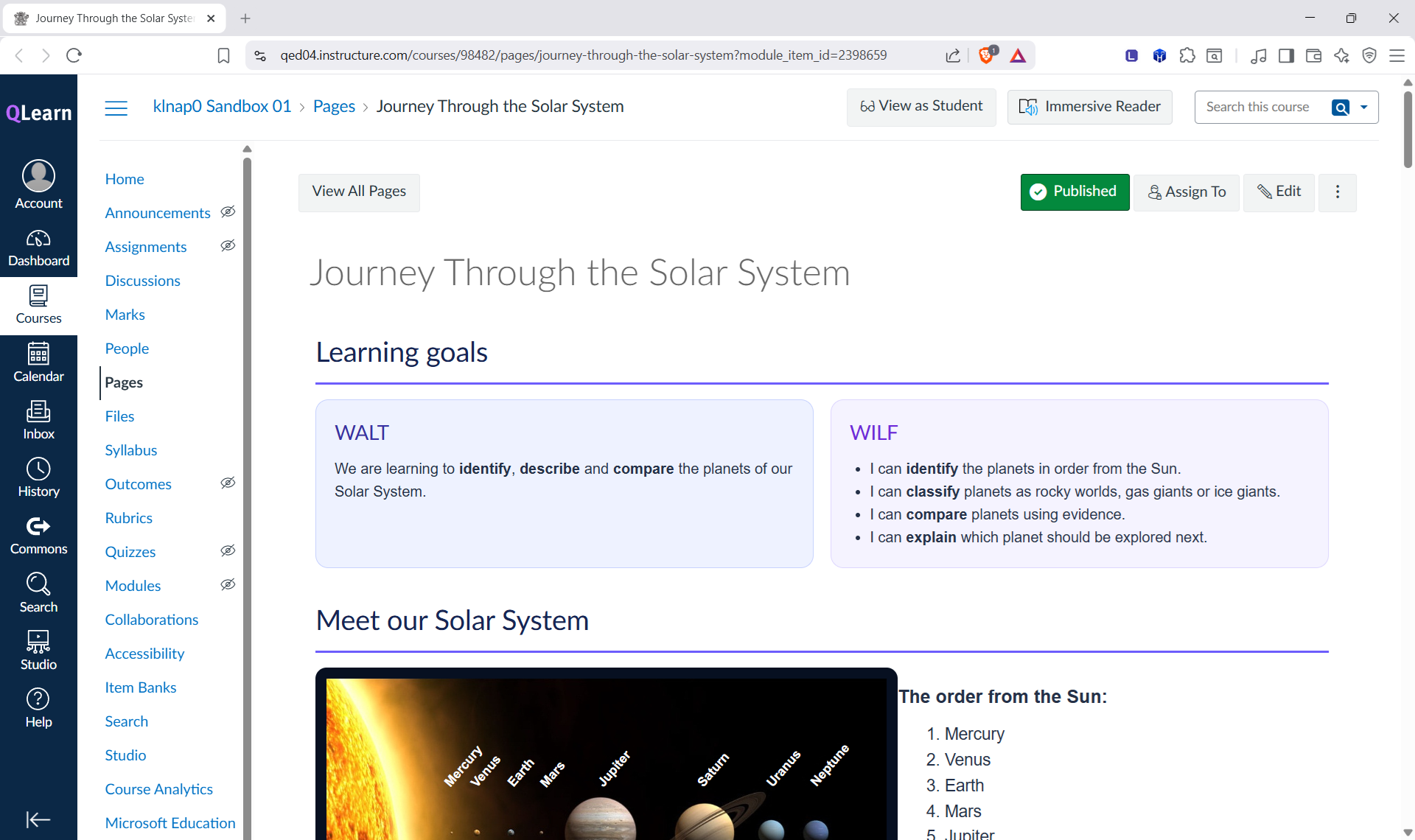Open Rubrics in course navigation
Viewport: 1415px width, 840px height.
click(x=128, y=518)
